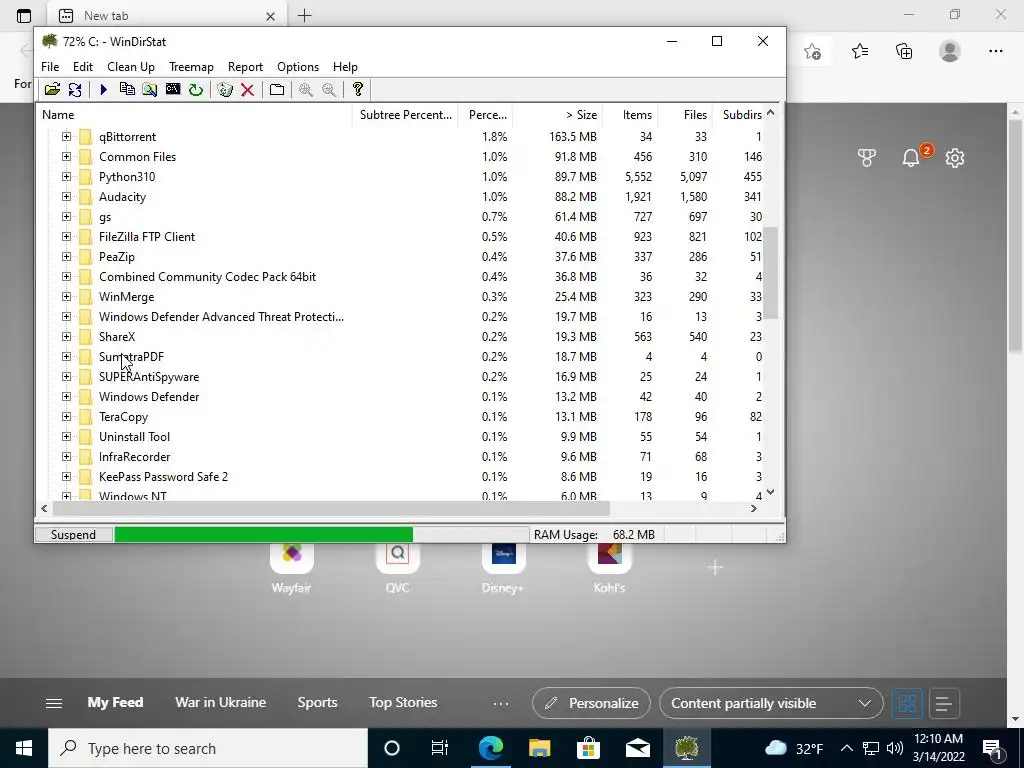
Task: Open the File menu
Action: 50,67
